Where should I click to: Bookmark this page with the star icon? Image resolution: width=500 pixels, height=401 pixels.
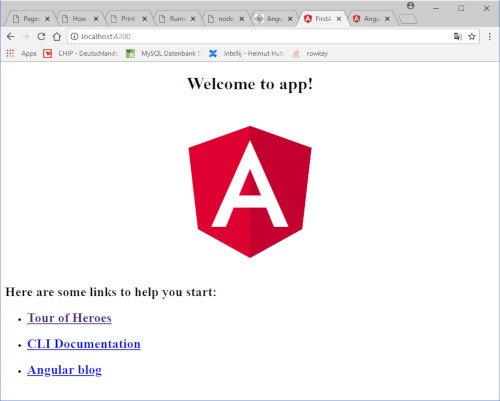pos(472,36)
